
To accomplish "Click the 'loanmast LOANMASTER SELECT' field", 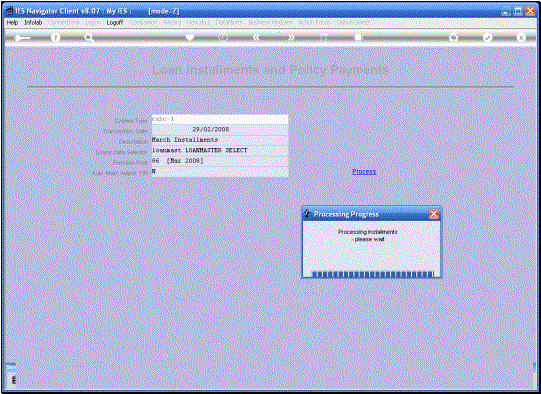I will (220, 150).
